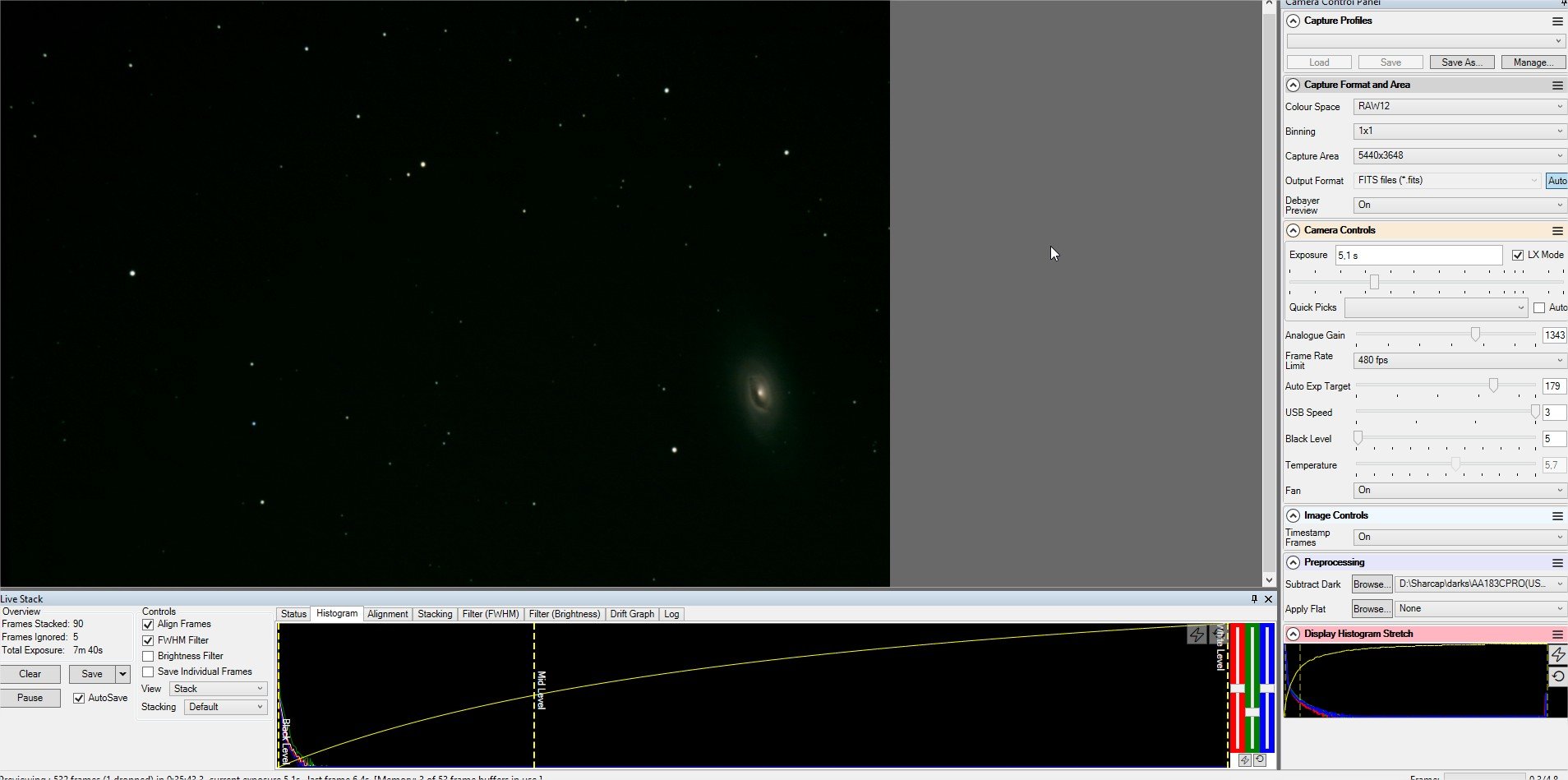The image size is (1568, 780).
Task: Open the Display Histogram Stretch hamburger menu
Action: pyautogui.click(x=1557, y=635)
